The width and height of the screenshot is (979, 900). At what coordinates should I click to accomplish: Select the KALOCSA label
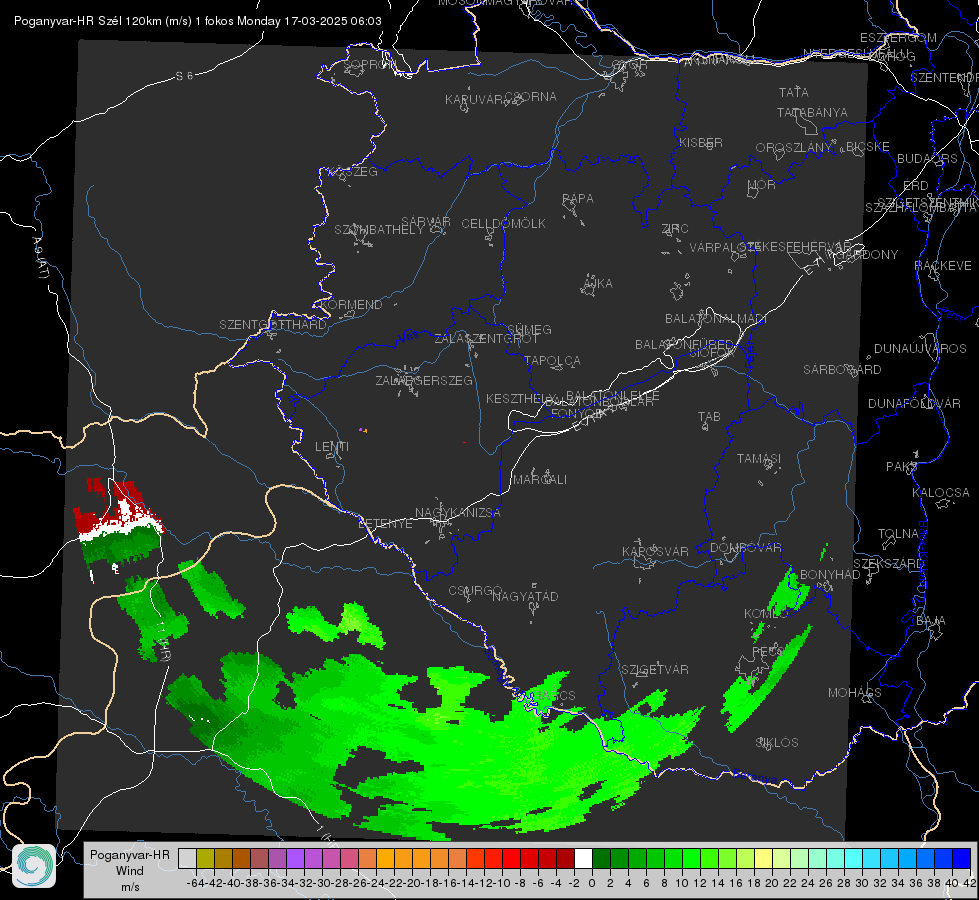point(940,493)
